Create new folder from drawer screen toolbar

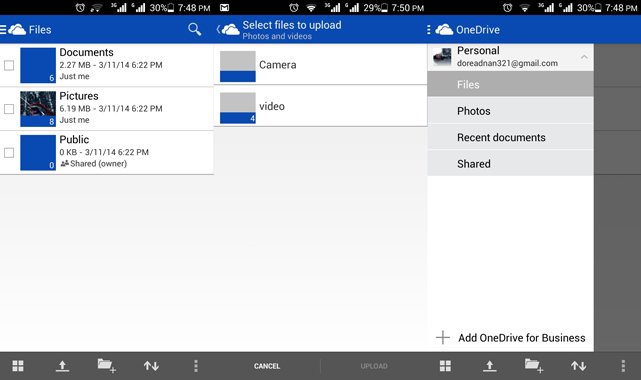pos(534,366)
